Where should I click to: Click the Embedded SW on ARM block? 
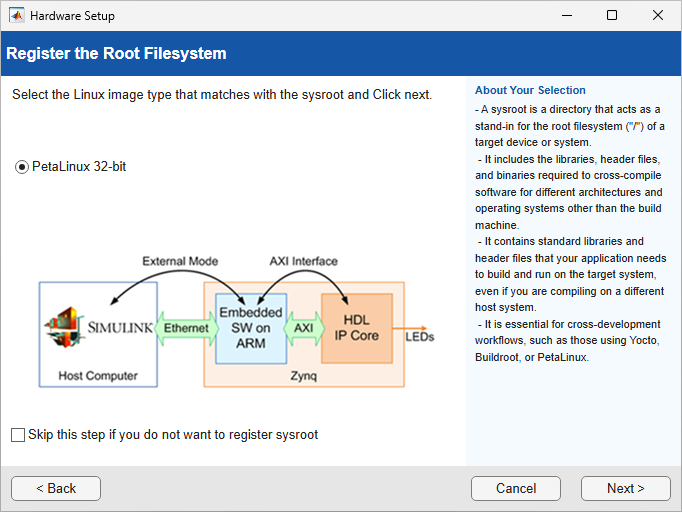(251, 328)
